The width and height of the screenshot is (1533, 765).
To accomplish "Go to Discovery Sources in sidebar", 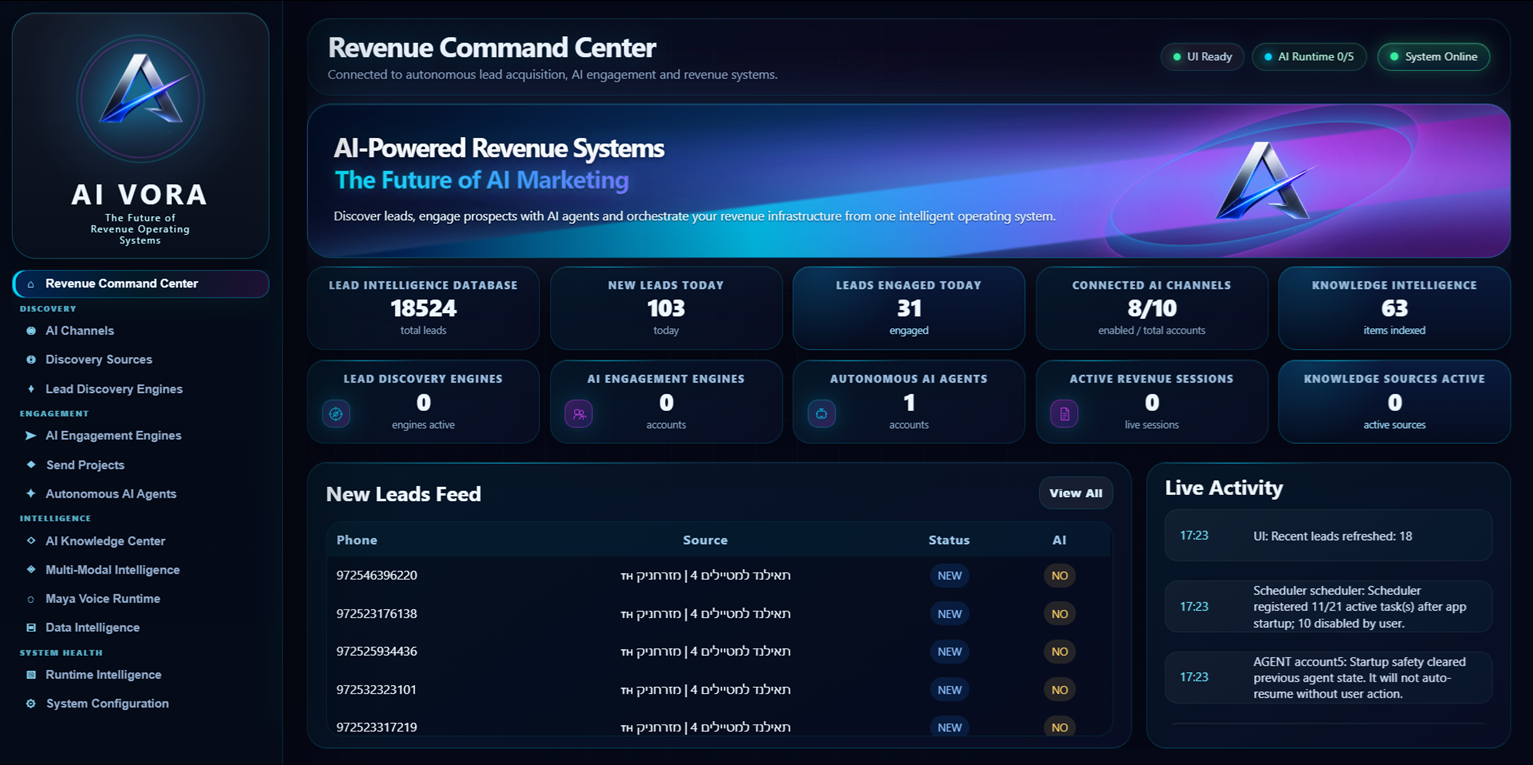I will pyautogui.click(x=99, y=360).
